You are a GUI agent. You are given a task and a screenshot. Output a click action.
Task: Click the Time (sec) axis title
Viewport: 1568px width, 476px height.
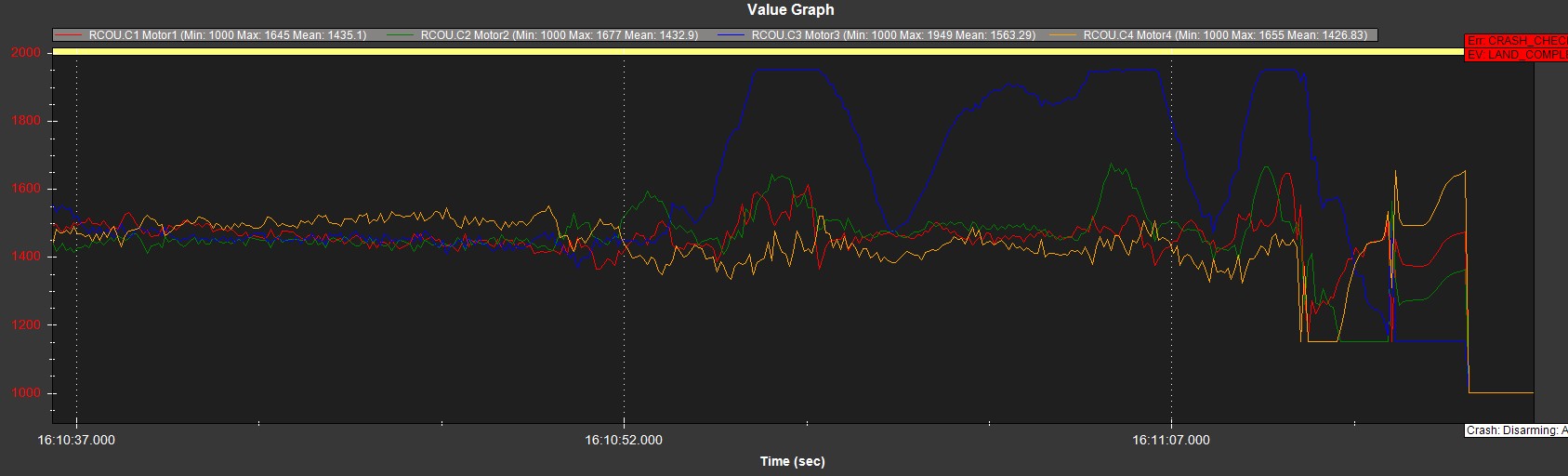(x=792, y=461)
